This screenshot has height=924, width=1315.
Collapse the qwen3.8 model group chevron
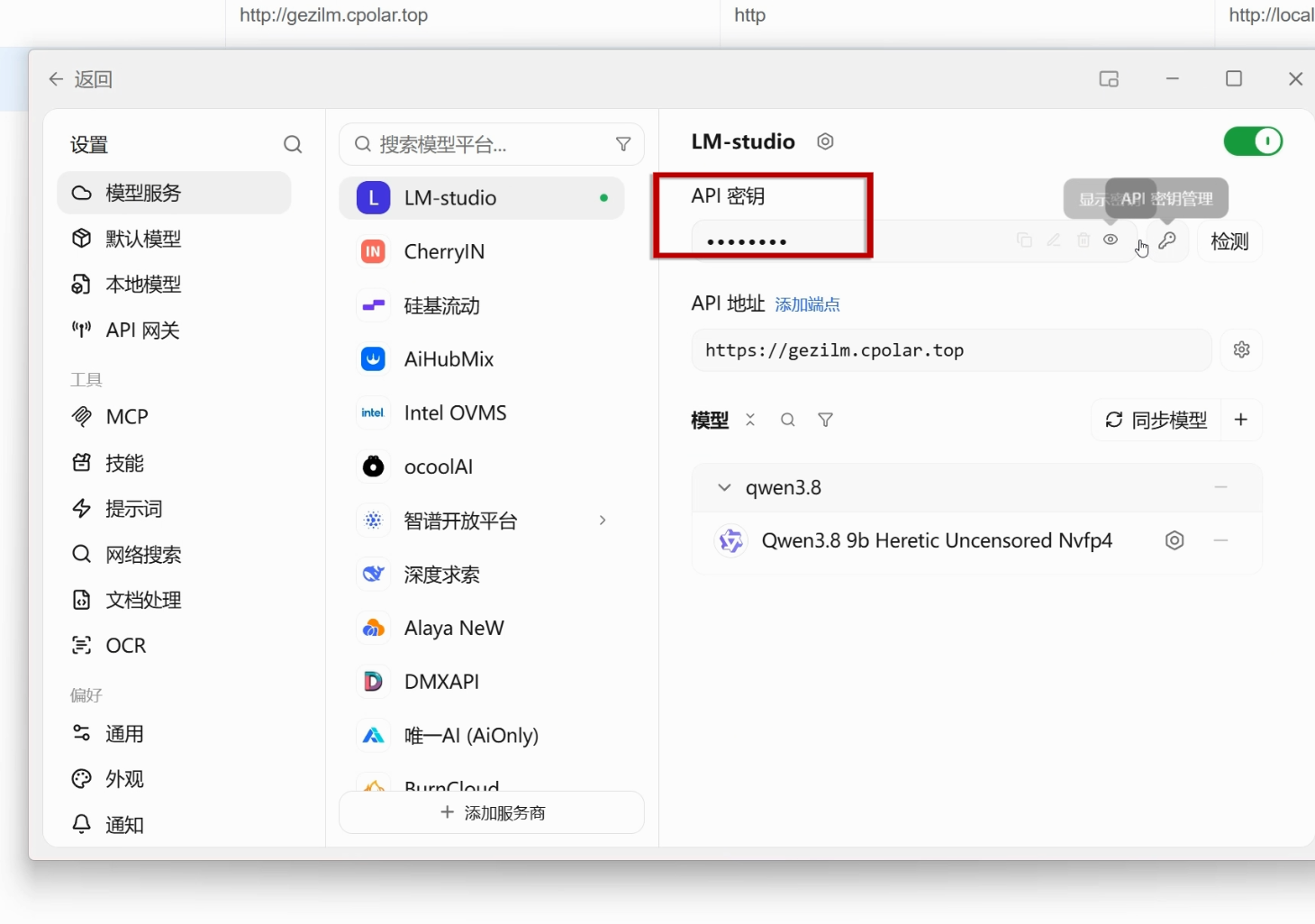pos(724,487)
